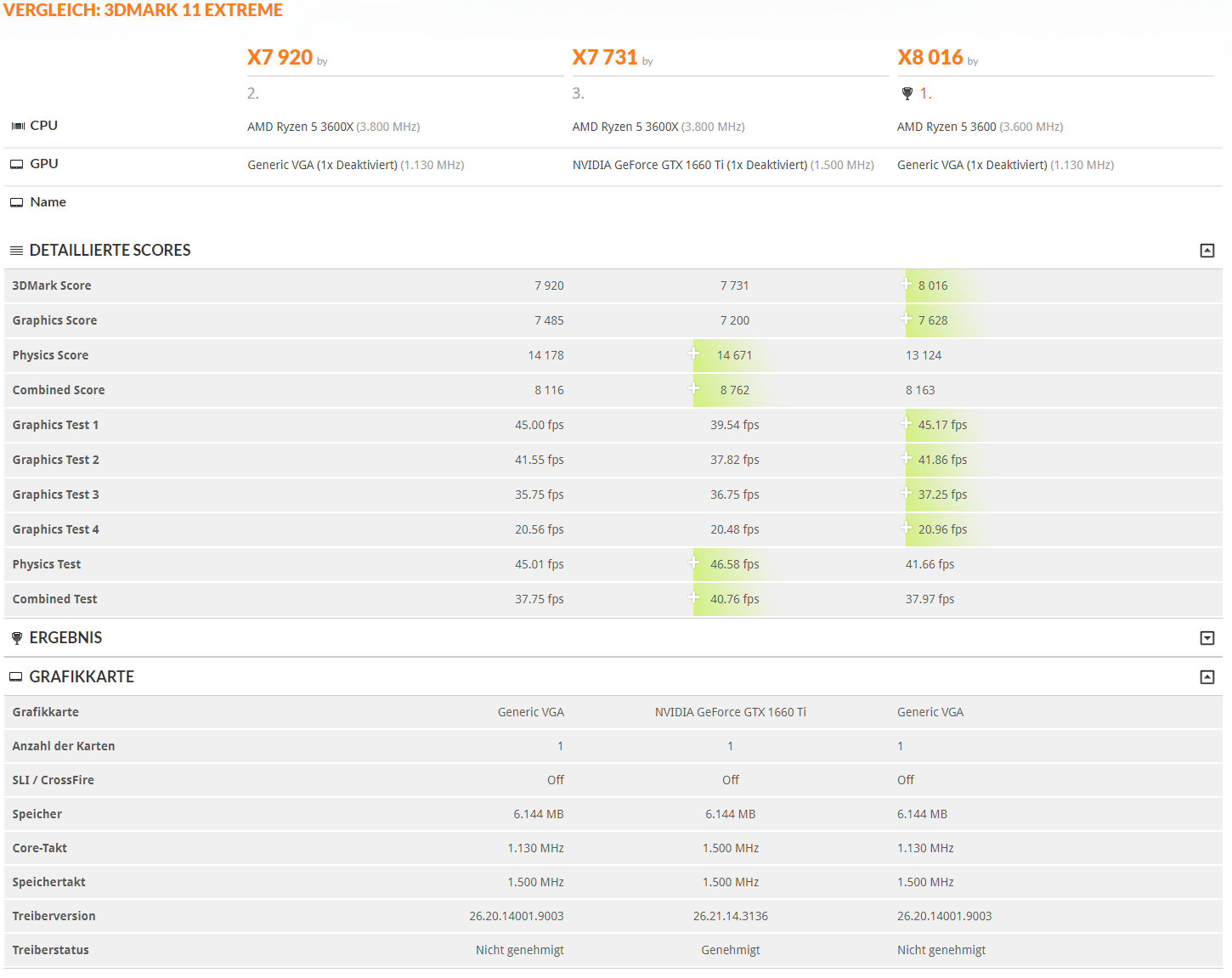Click the 14 178 physics score value
Viewport: 1232px width, 978px height.
coord(545,355)
